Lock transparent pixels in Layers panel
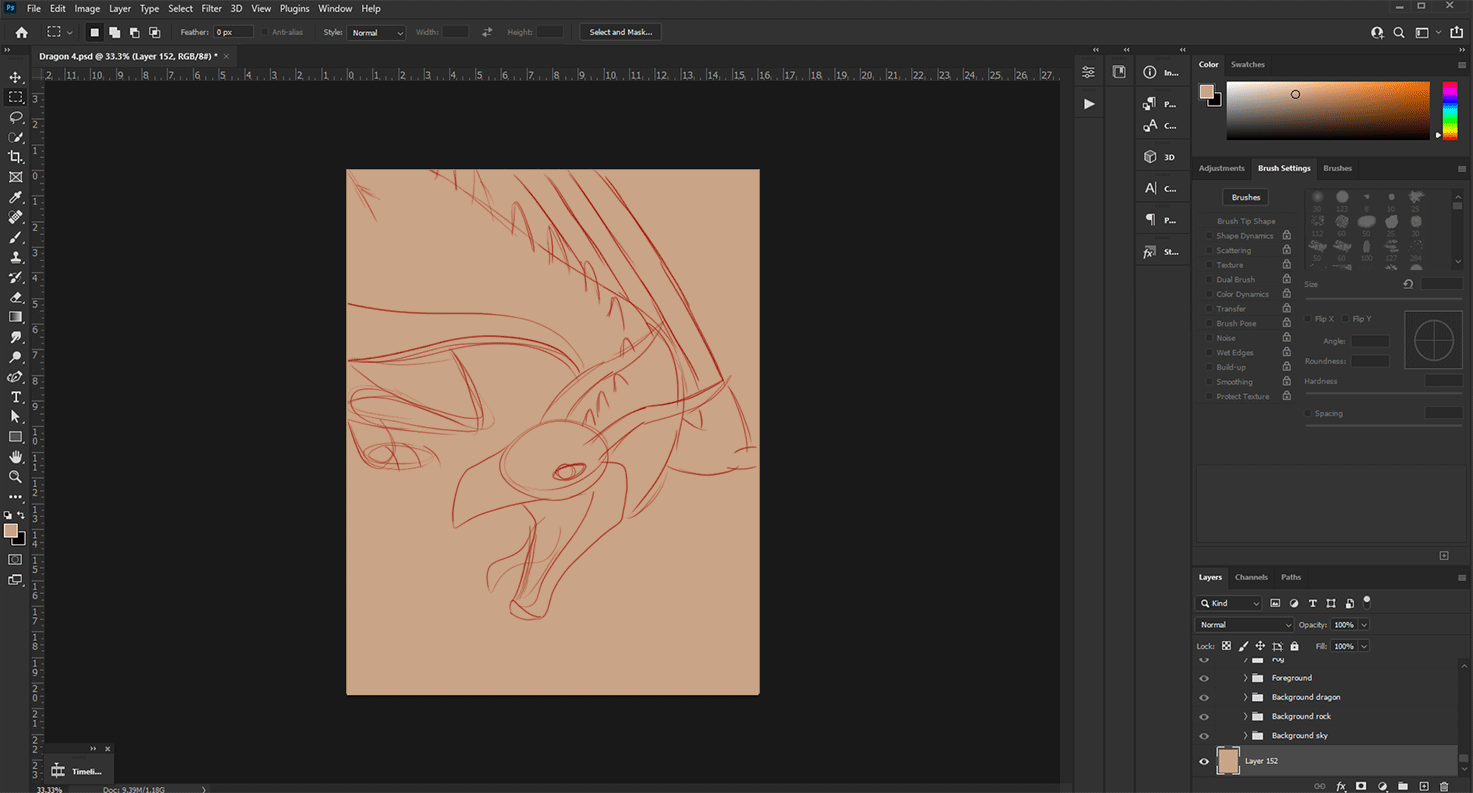Viewport: 1473px width, 793px height. [1226, 646]
